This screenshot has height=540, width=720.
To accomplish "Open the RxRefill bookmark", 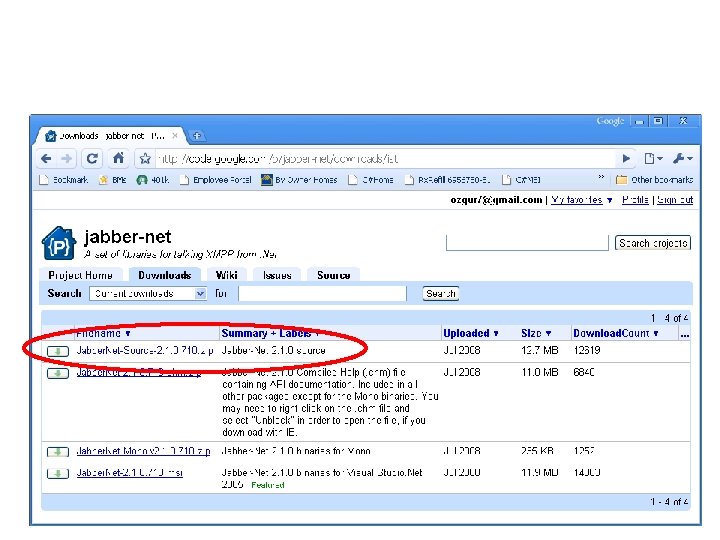I will pyautogui.click(x=448, y=180).
